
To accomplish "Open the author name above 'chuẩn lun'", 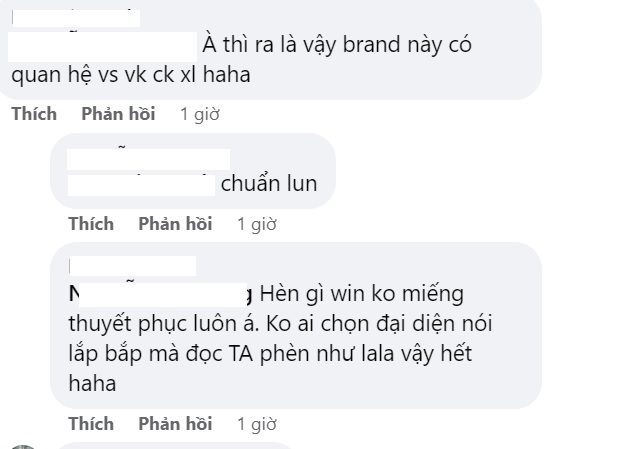I will pyautogui.click(x=148, y=159).
